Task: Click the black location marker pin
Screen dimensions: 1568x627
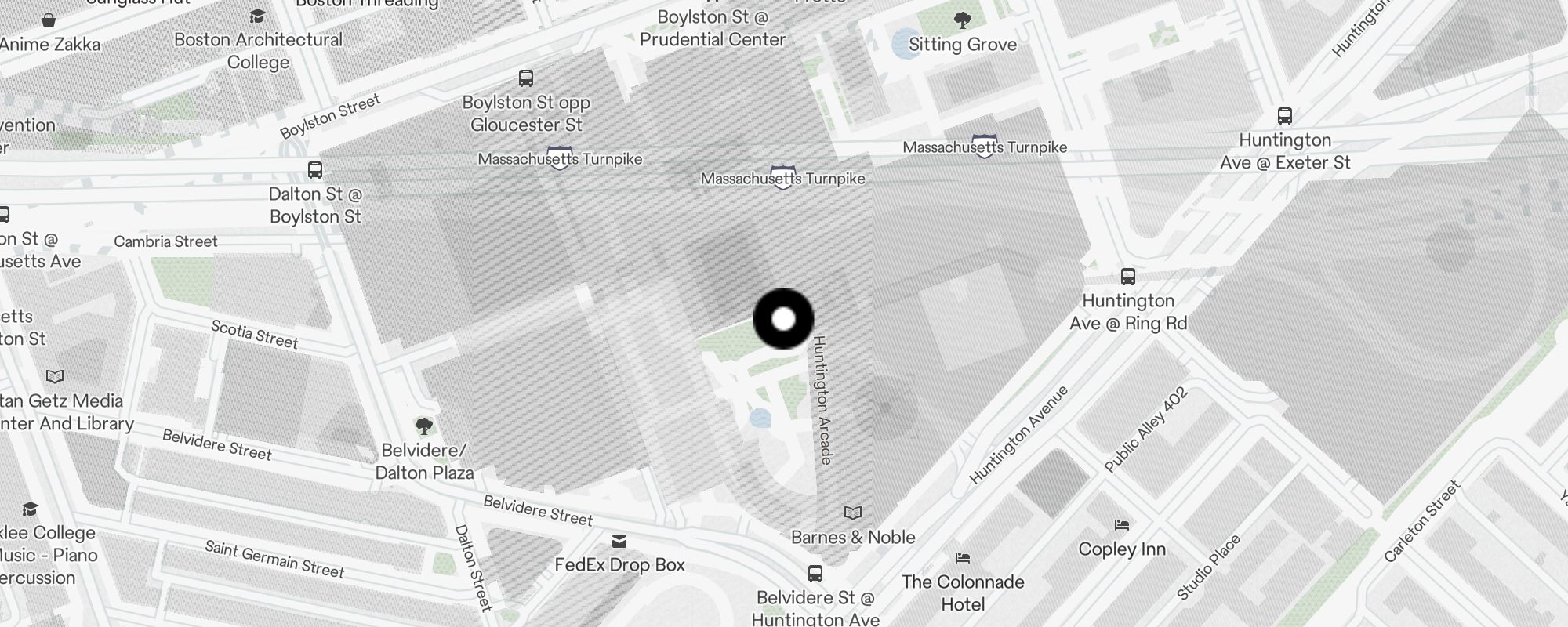Action: point(783,319)
